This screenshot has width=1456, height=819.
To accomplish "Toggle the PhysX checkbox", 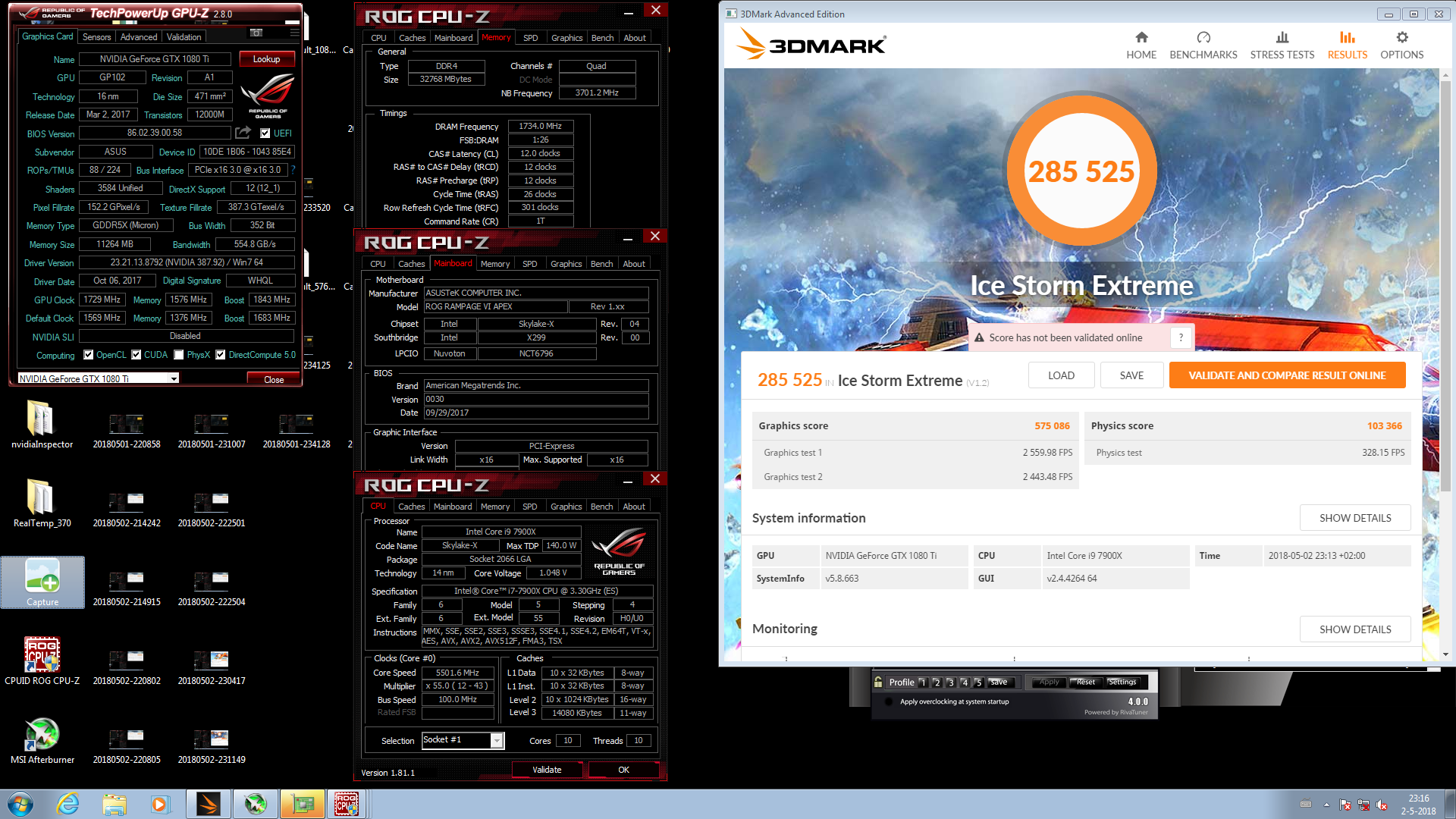I will tap(179, 355).
